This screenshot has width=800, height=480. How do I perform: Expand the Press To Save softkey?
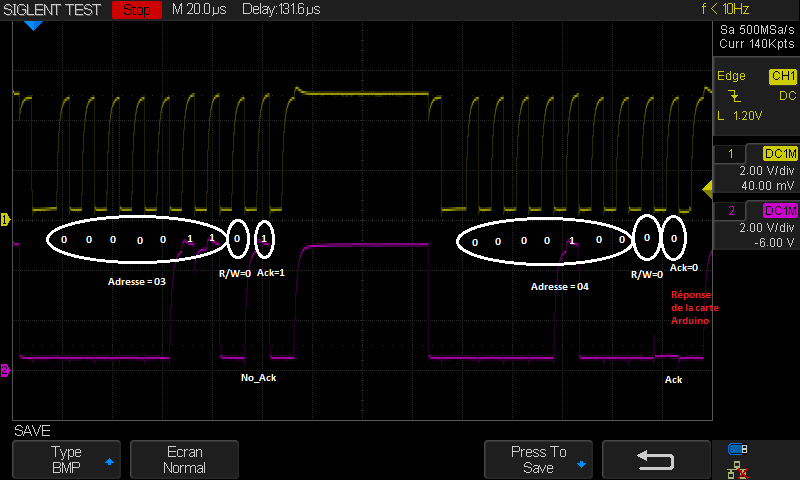[538, 459]
